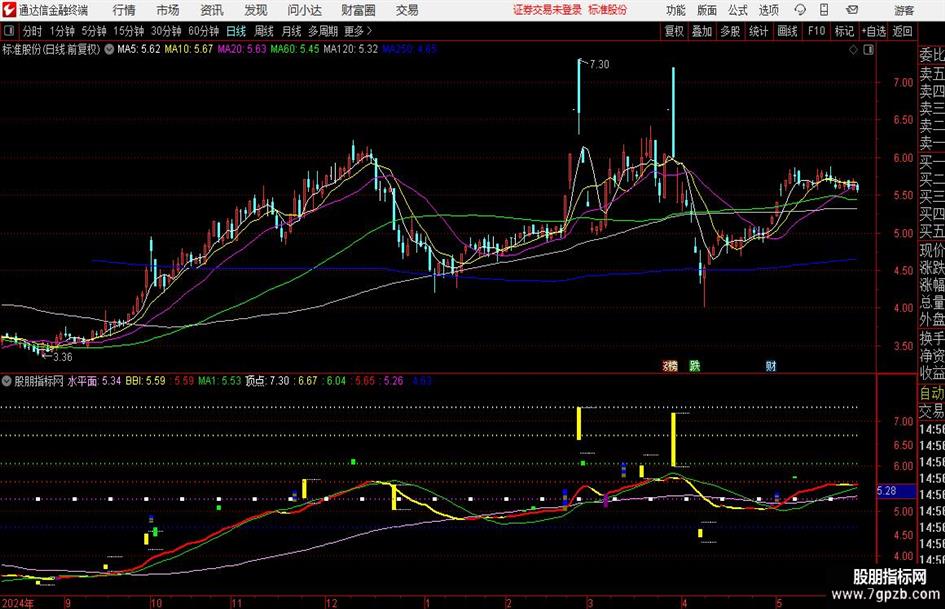Viewport: 945px width, 609px height.
Task: Click the MA5: 5.62 indicator value
Action: coord(139,49)
